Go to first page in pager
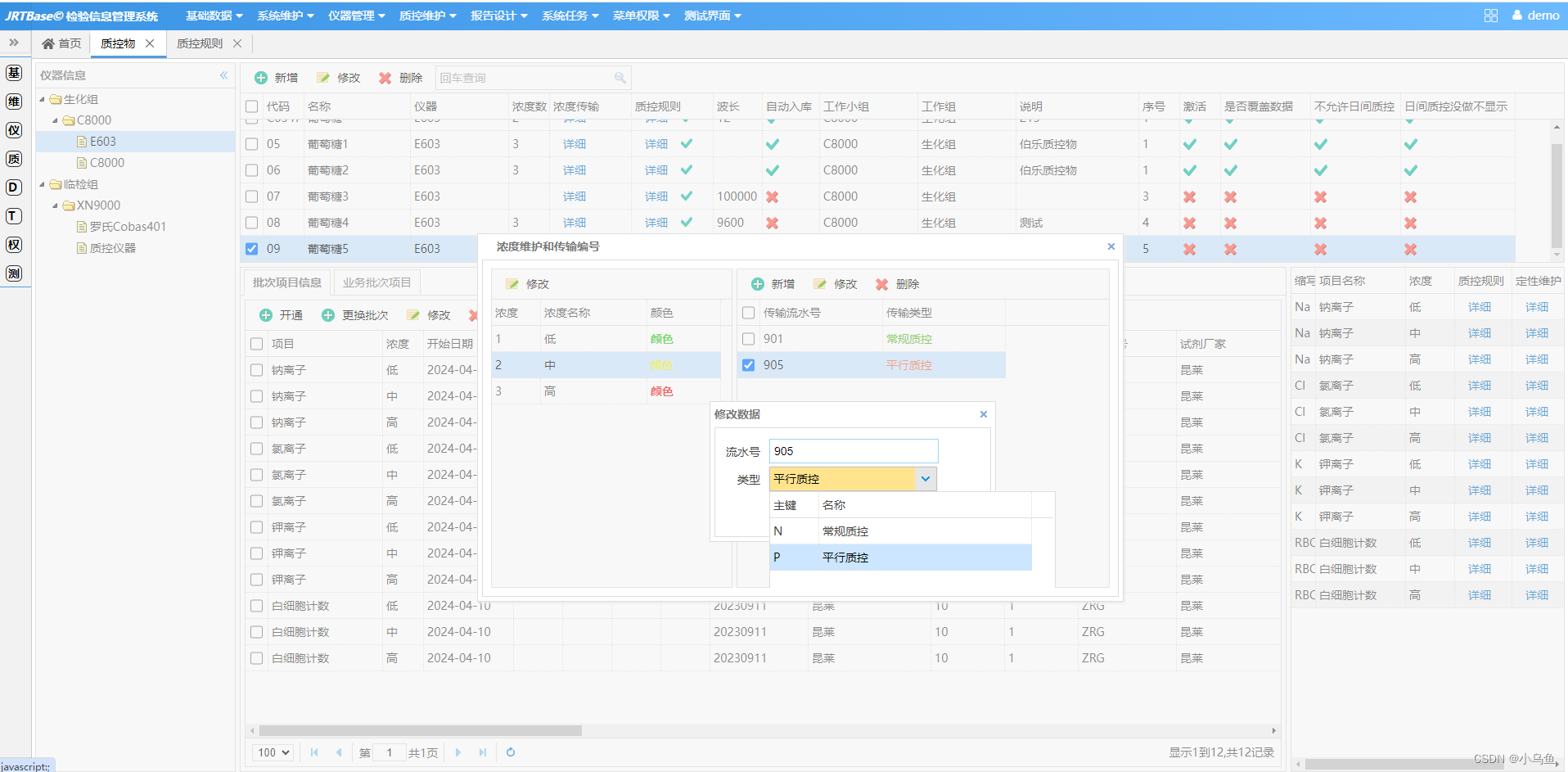The height and width of the screenshot is (772, 1568). 314,752
